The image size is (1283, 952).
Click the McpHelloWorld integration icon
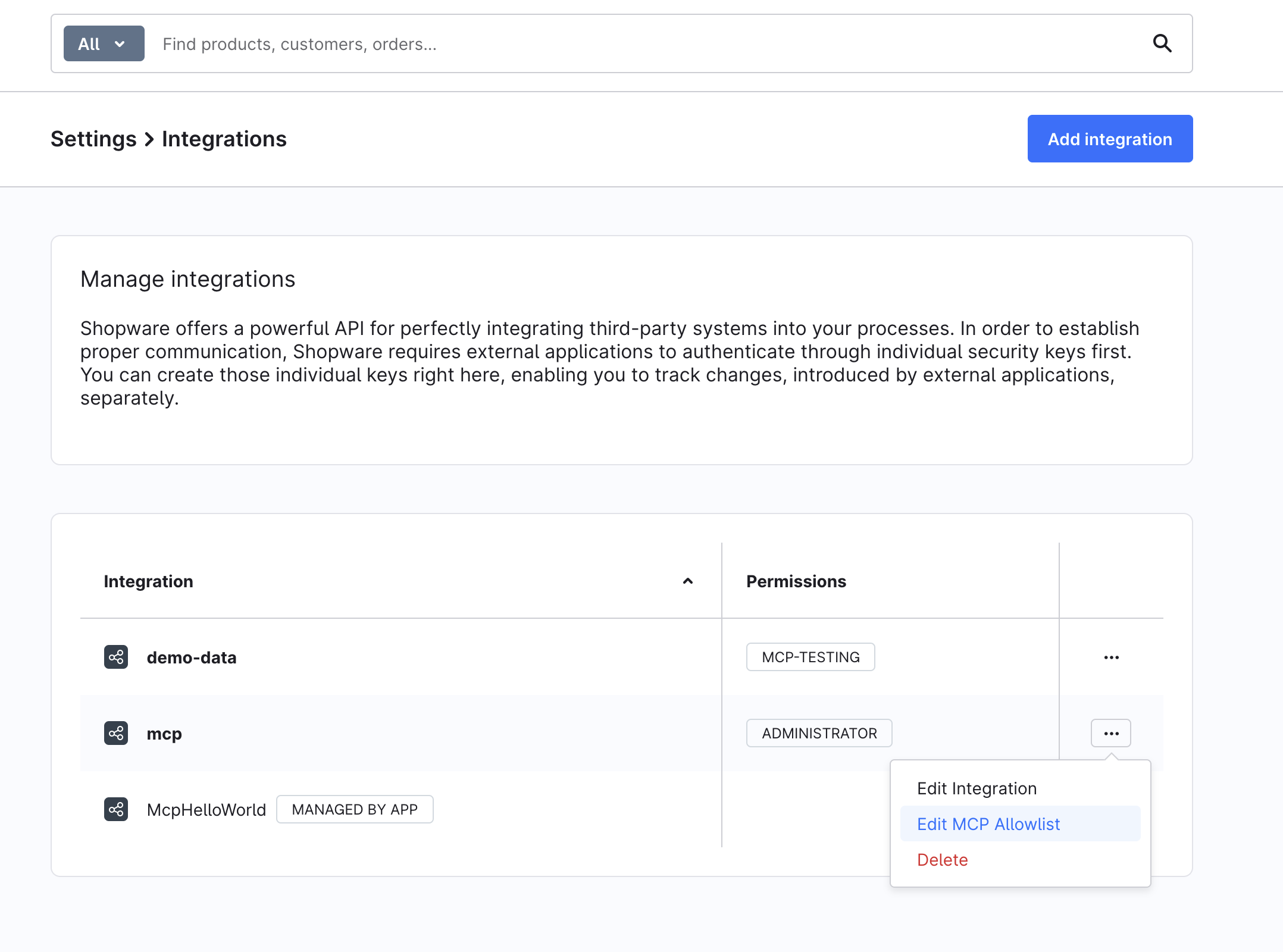pos(116,809)
